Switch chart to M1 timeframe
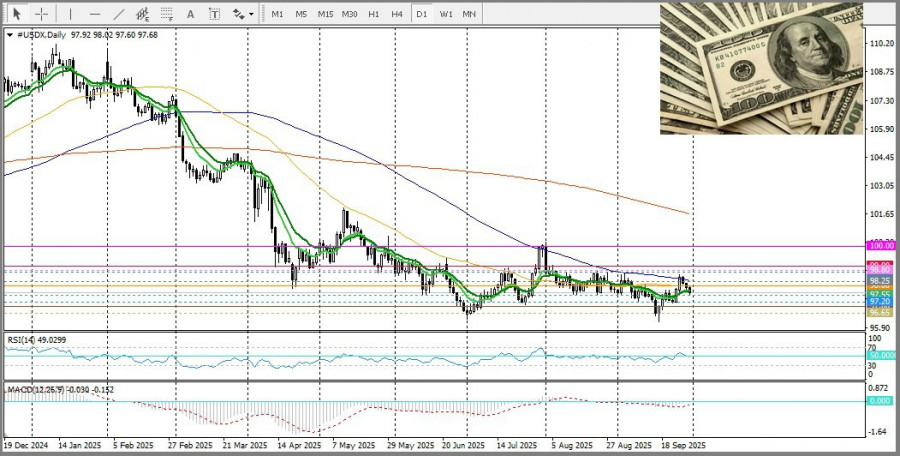Viewport: 900px width, 456px height. coord(277,14)
